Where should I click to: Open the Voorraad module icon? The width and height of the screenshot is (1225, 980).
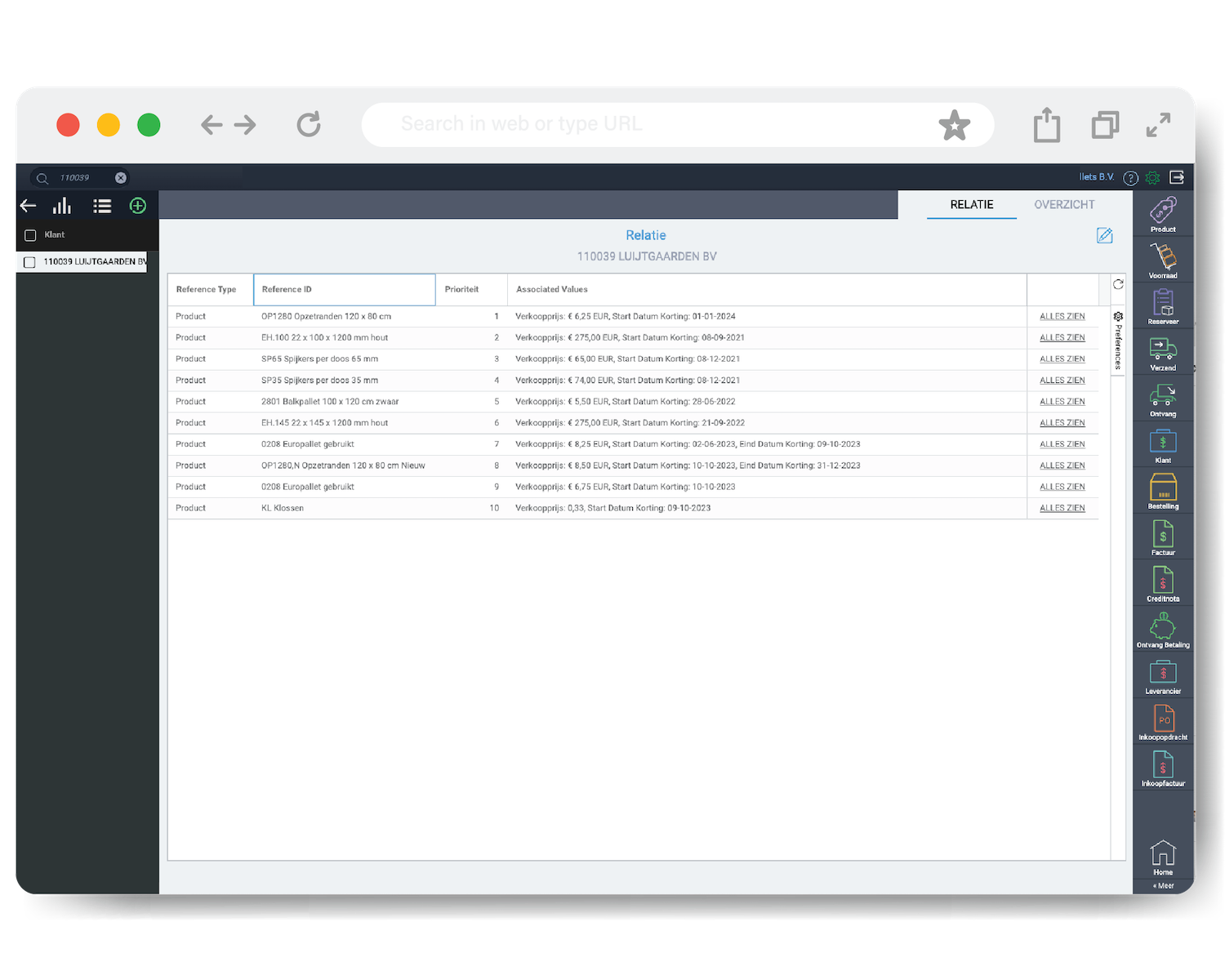pos(1163,261)
